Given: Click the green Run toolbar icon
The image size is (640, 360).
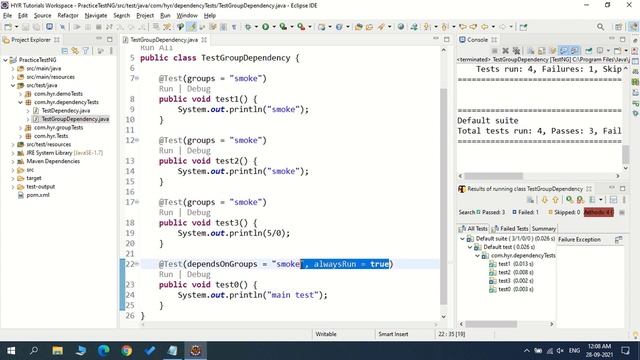Looking at the screenshot, I should [x=266, y=27].
